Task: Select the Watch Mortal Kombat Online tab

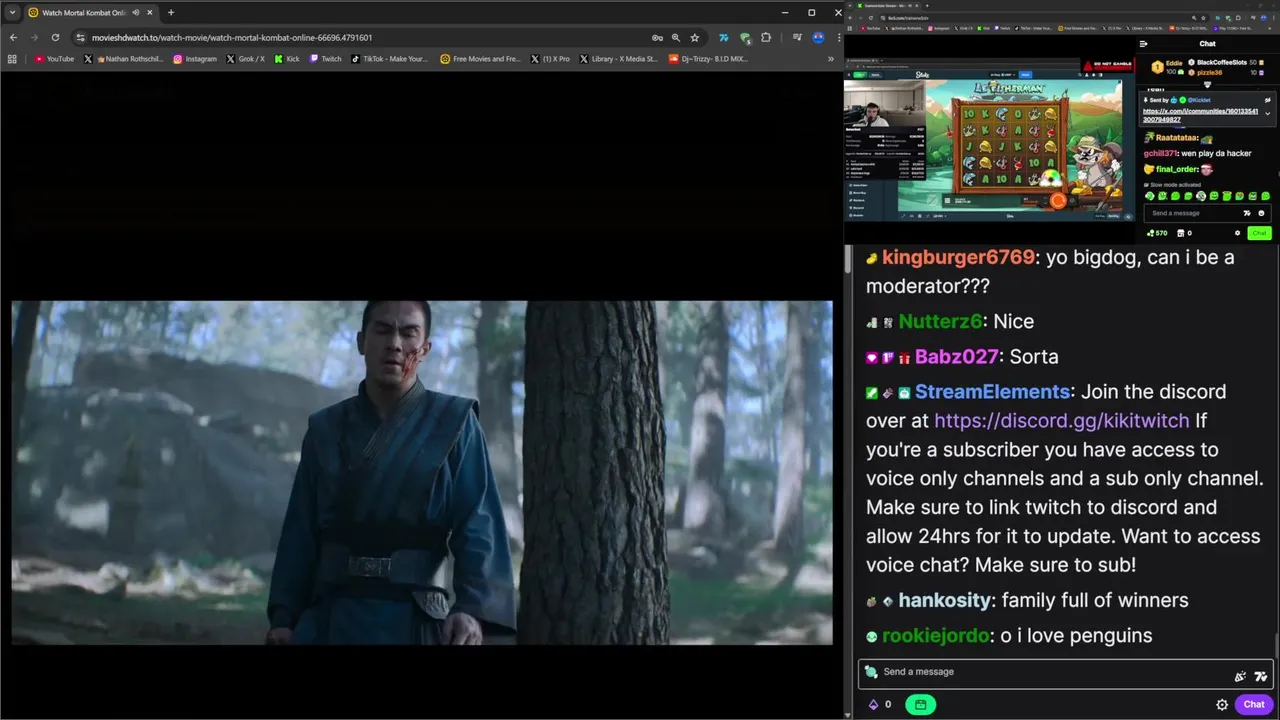Action: (x=90, y=12)
